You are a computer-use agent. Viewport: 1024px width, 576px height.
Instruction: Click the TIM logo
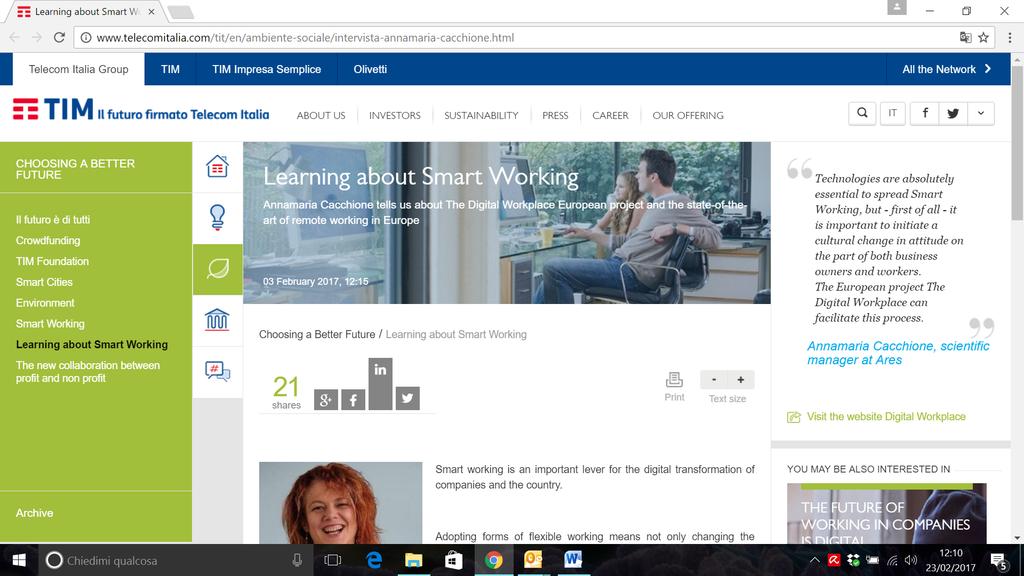pos(140,110)
